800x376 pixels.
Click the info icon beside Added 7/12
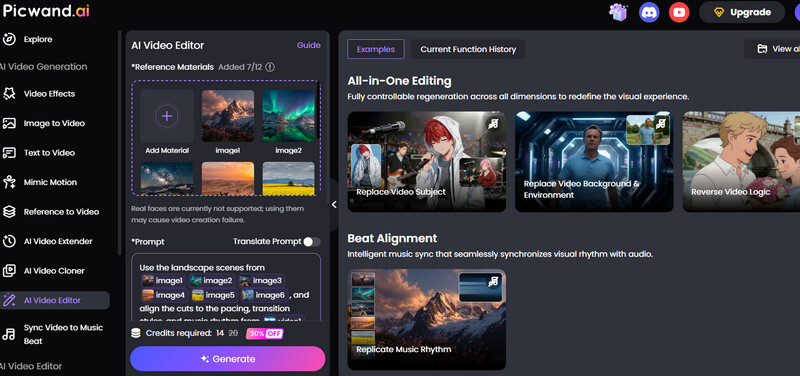click(270, 67)
